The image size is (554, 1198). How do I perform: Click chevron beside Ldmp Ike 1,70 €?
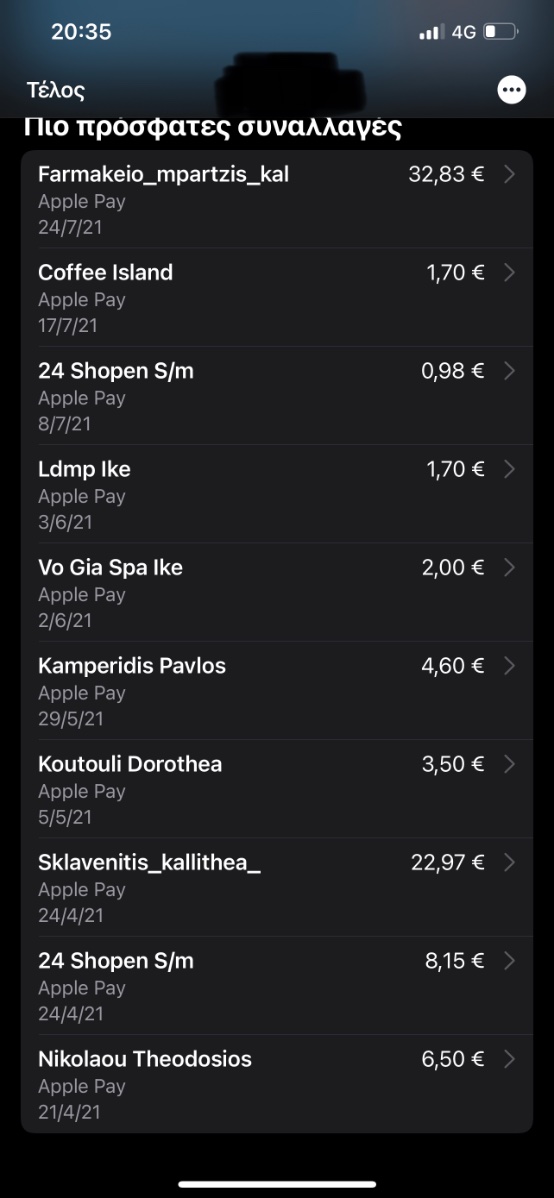510,469
